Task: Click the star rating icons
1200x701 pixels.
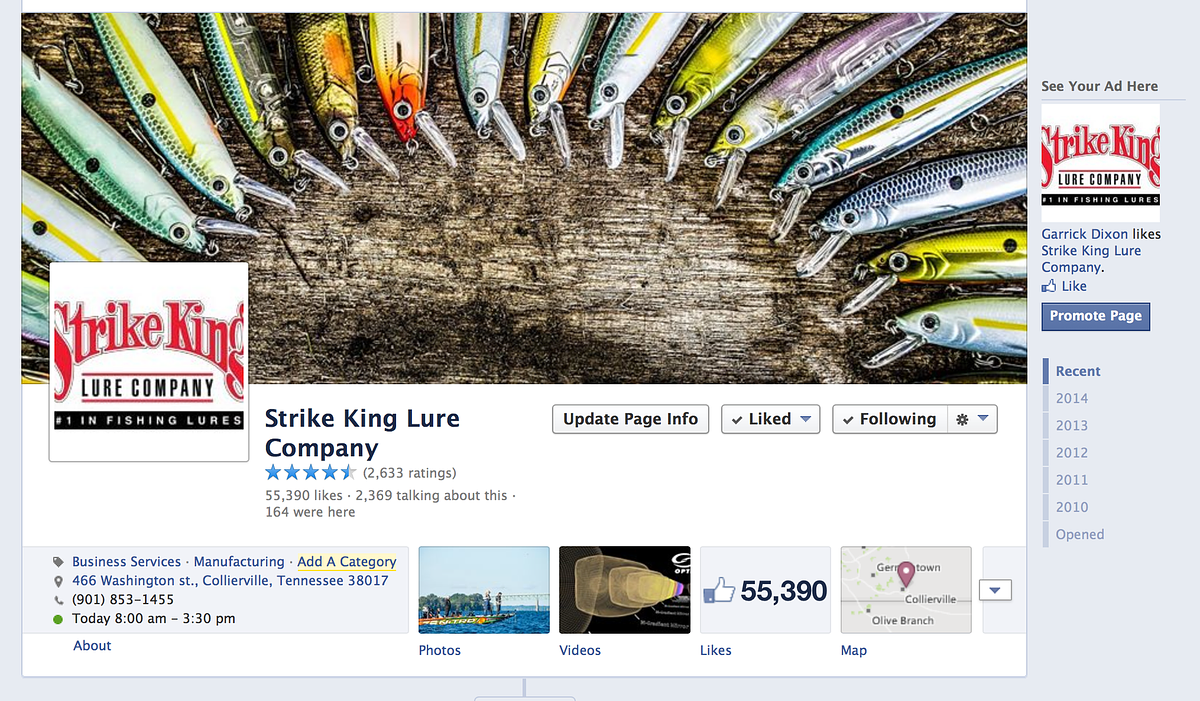Action: click(x=310, y=473)
